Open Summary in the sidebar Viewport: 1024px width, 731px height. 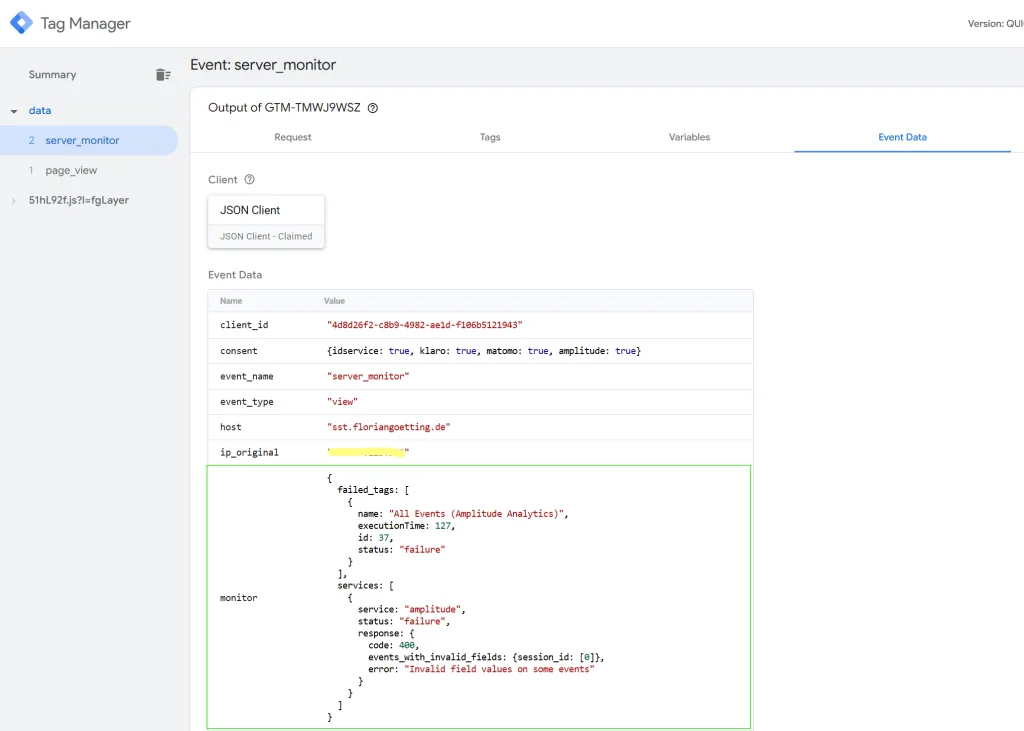tap(52, 74)
